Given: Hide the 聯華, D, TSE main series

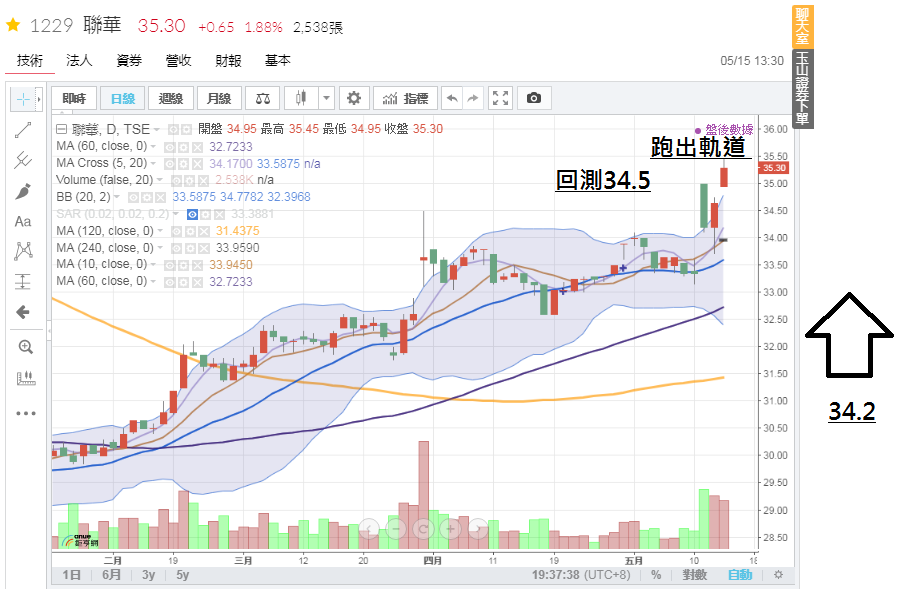Looking at the screenshot, I should (173, 130).
